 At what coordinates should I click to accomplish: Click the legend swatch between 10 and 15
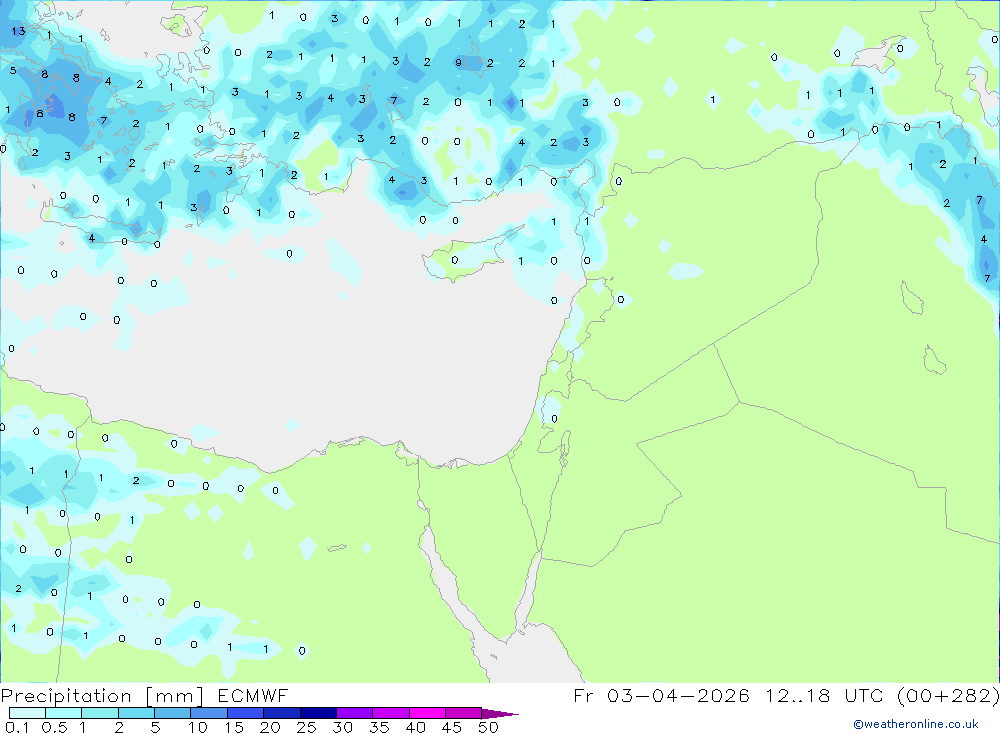click(x=209, y=713)
